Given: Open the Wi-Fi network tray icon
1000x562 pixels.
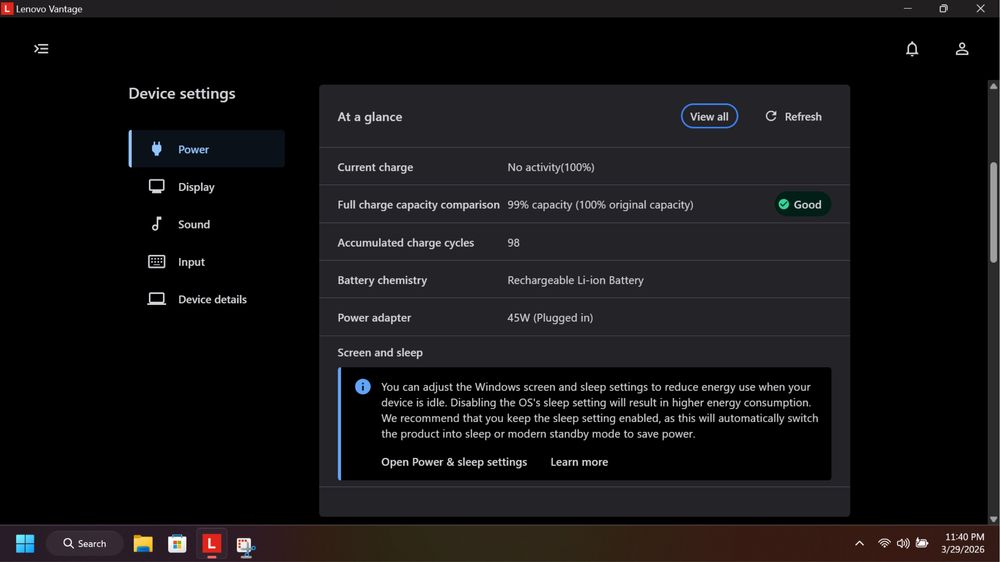Looking at the screenshot, I should [884, 544].
